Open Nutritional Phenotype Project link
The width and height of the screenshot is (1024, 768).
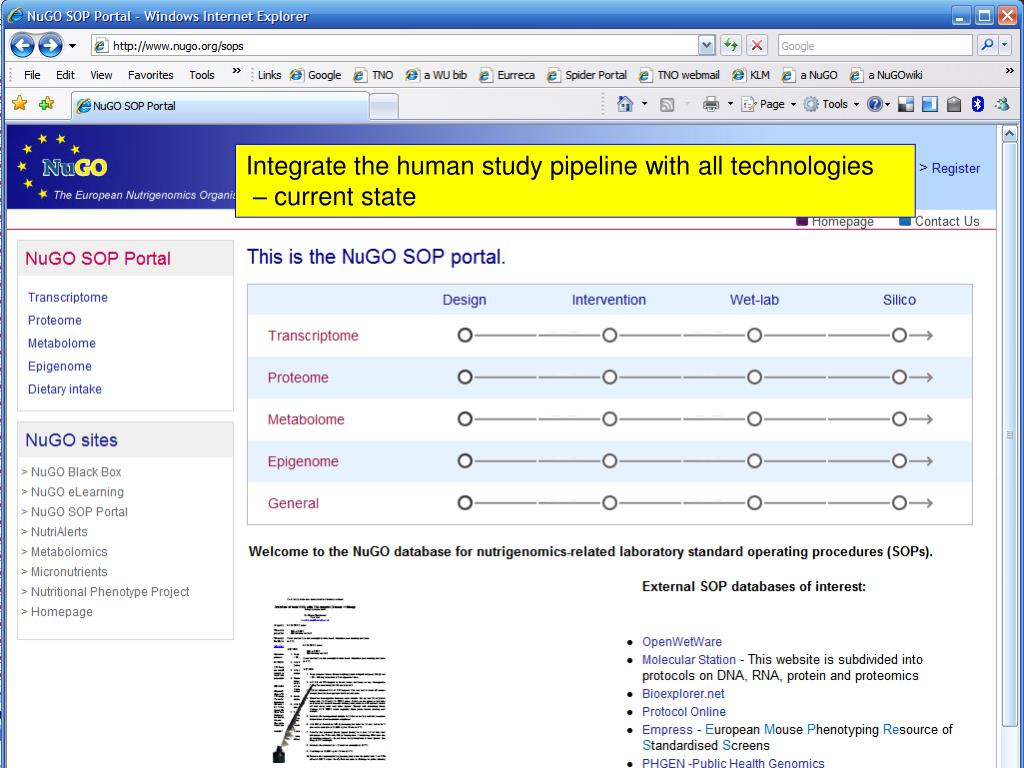point(110,592)
